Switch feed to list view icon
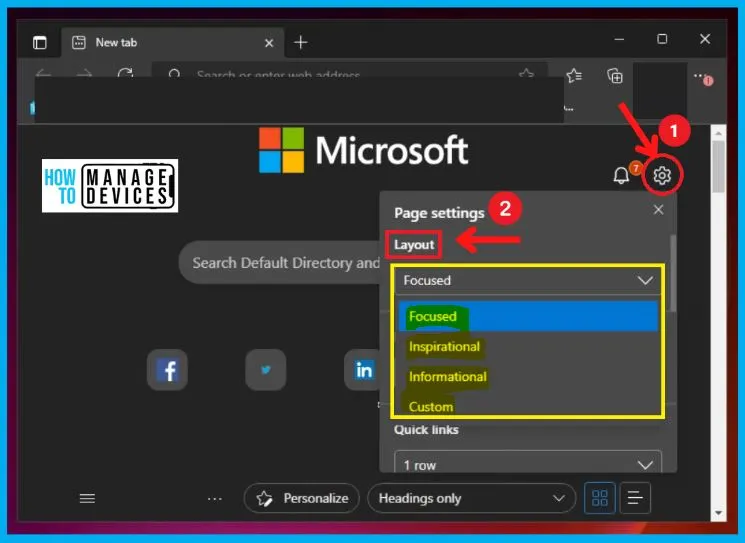745x543 pixels. [x=635, y=498]
